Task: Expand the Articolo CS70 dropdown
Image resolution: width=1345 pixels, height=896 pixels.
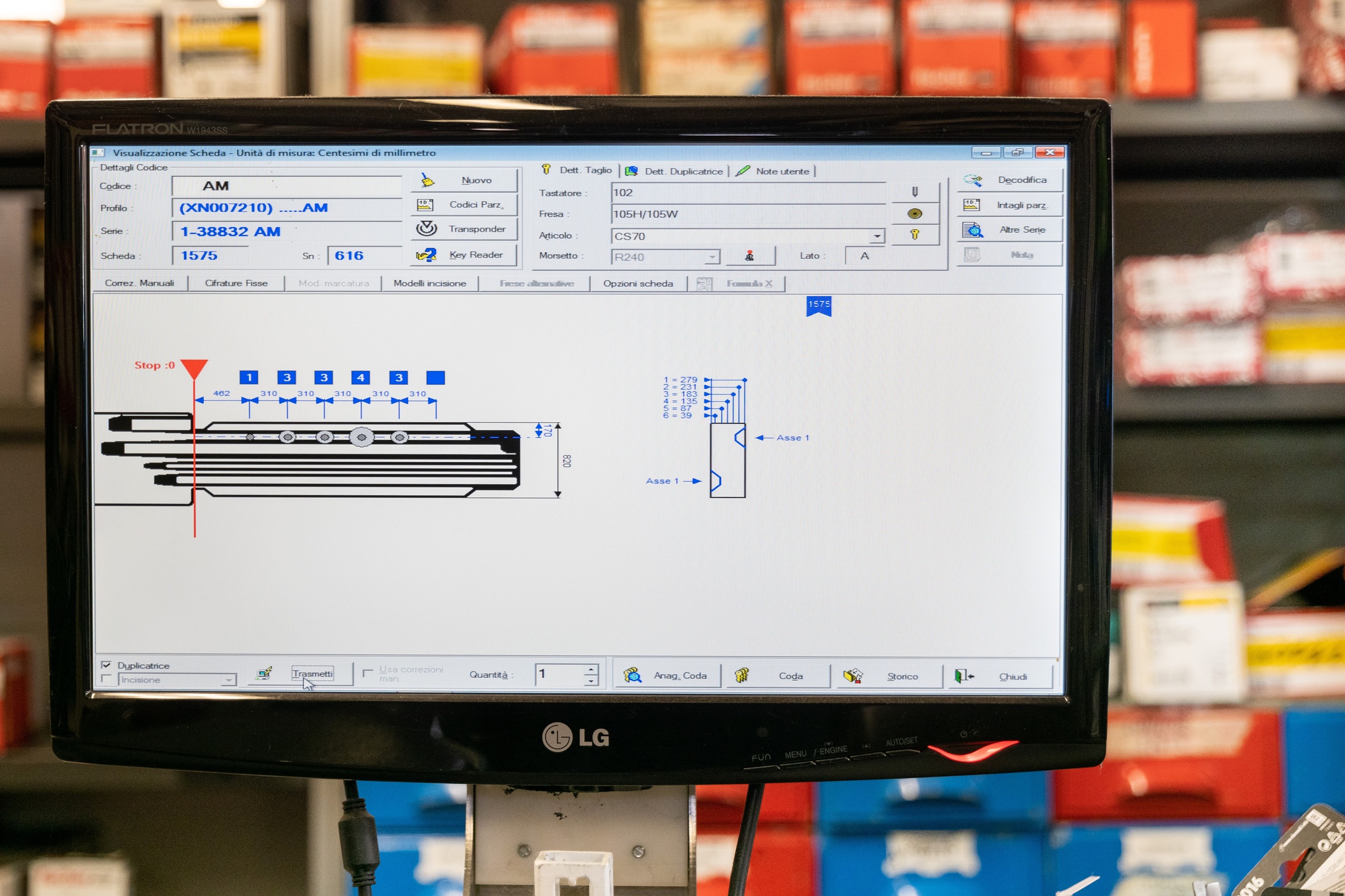Action: click(877, 236)
